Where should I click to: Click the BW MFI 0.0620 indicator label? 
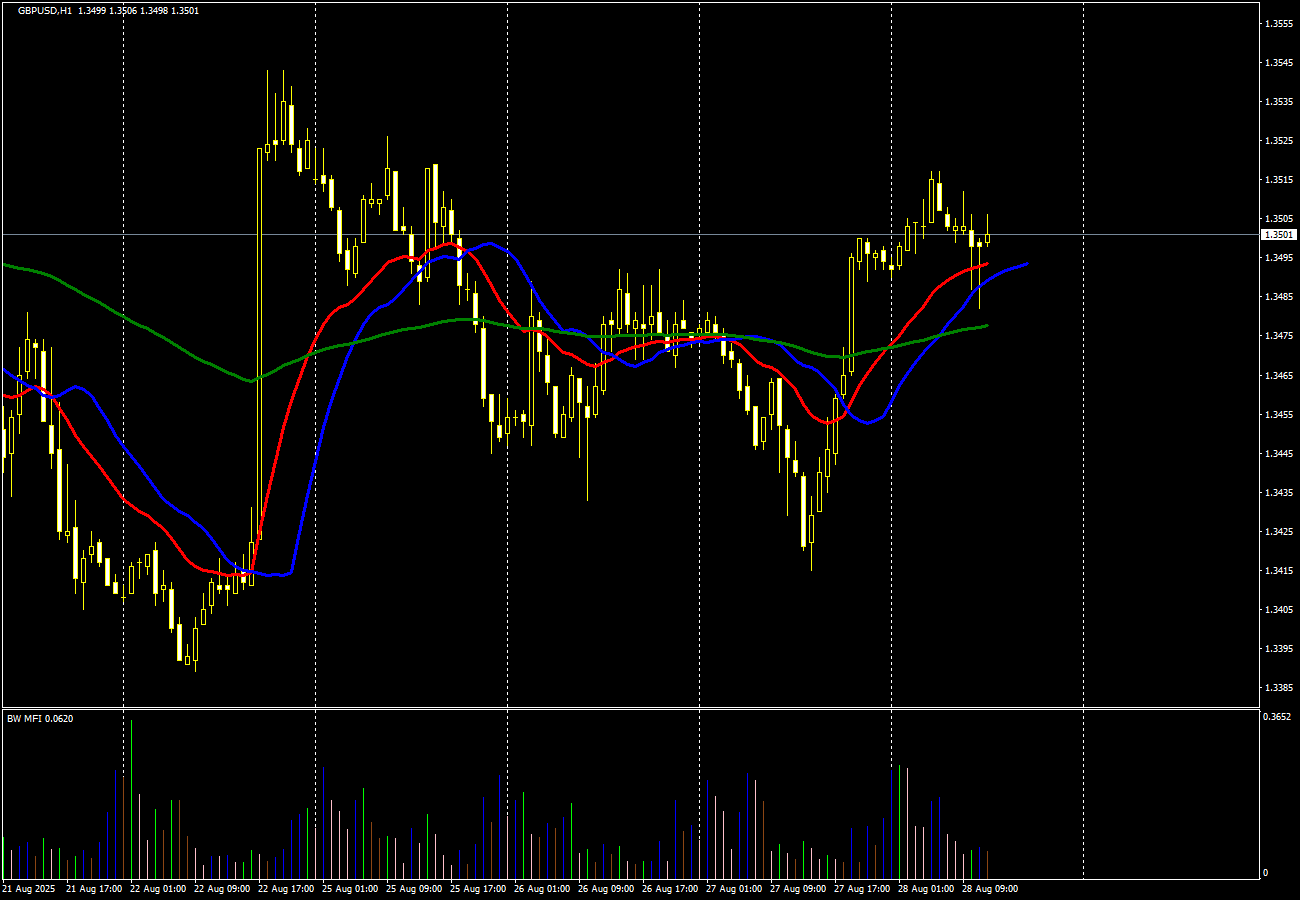coord(40,718)
